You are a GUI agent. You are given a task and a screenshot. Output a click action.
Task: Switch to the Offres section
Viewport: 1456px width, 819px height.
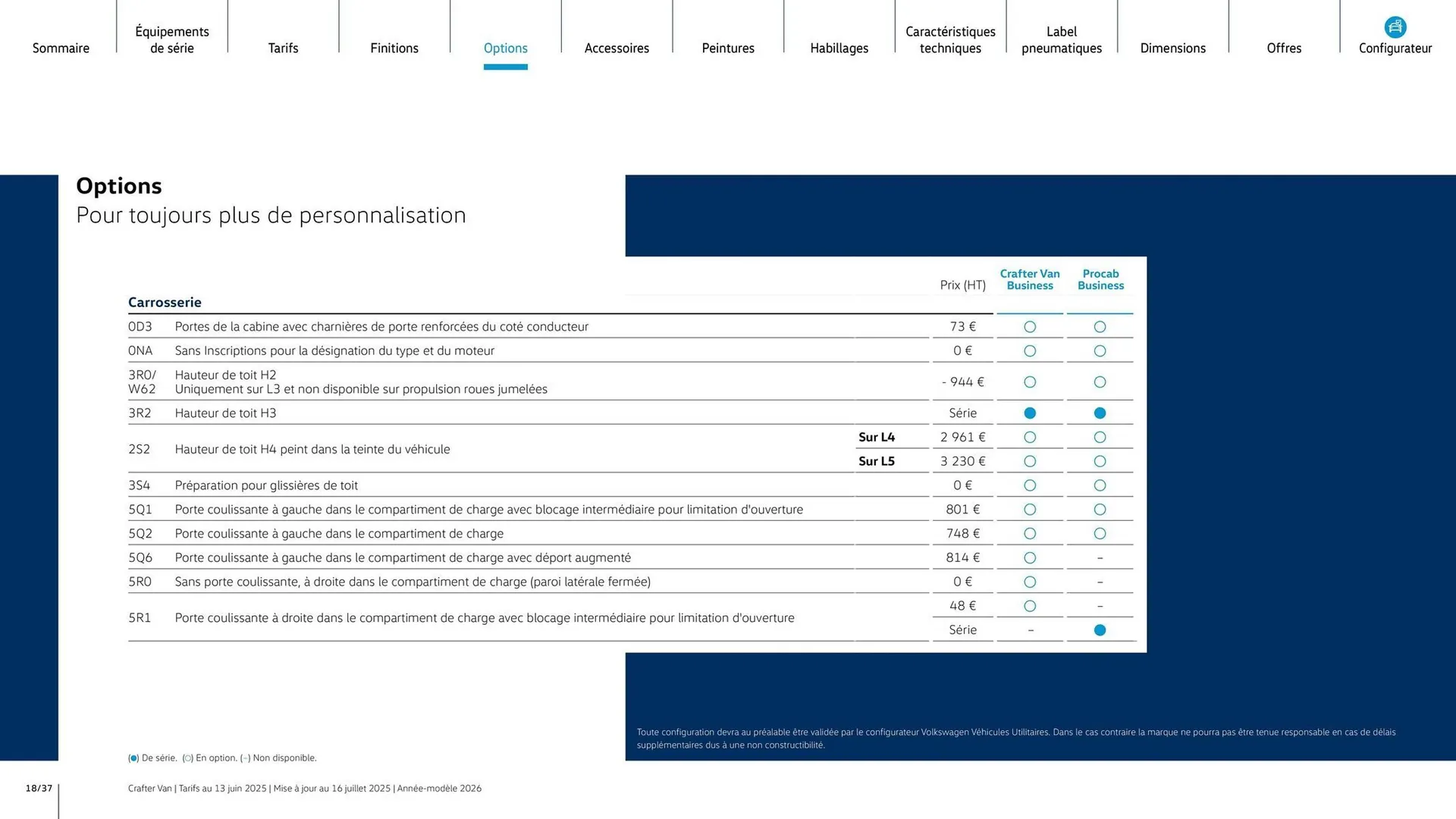coord(1284,48)
